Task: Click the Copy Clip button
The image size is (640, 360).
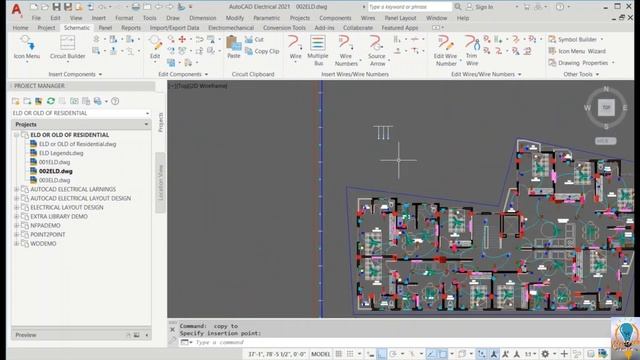Action: pos(262,51)
